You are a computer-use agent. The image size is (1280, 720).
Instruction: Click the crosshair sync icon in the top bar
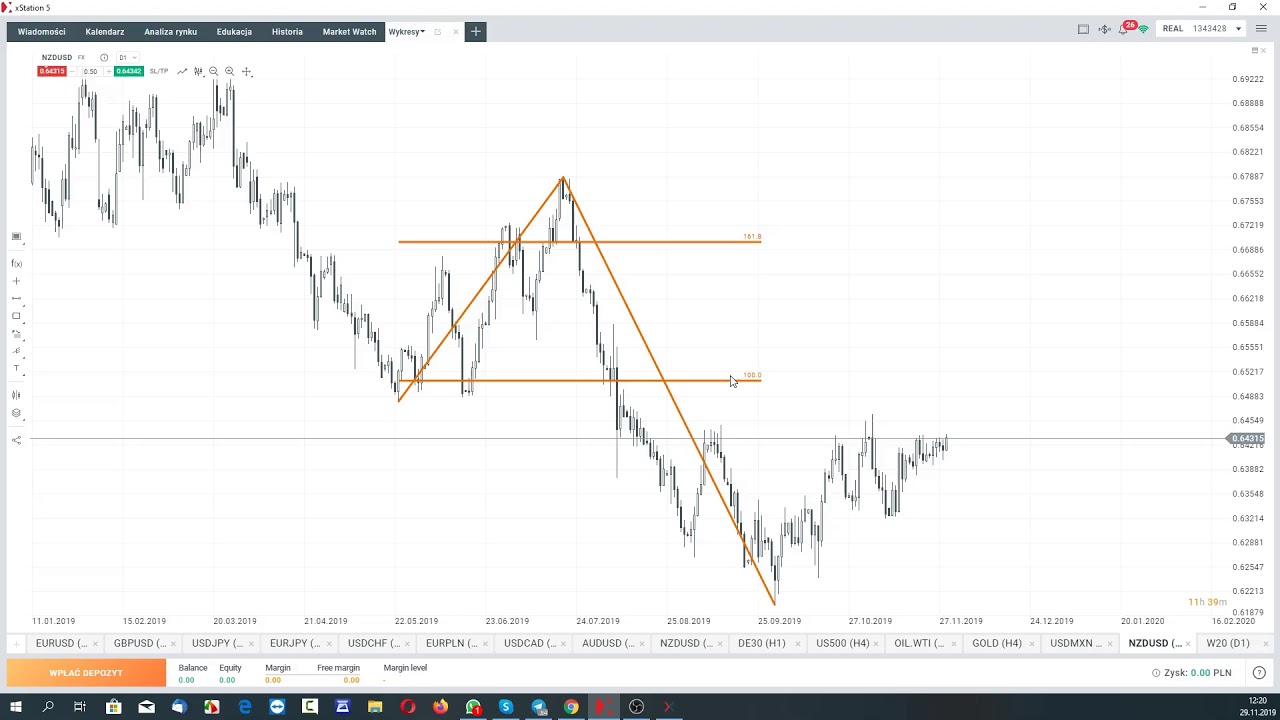[x=1104, y=29]
